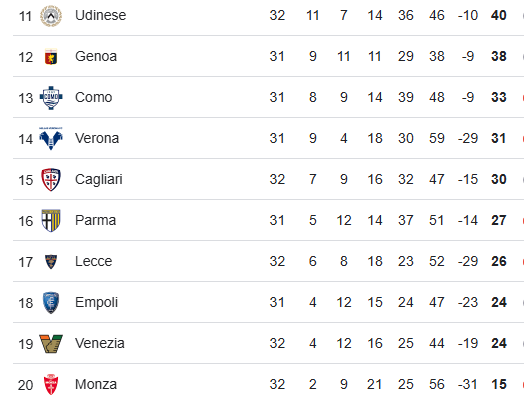The height and width of the screenshot is (395, 524).
Task: Open the Verona team name
Action: [97, 138]
